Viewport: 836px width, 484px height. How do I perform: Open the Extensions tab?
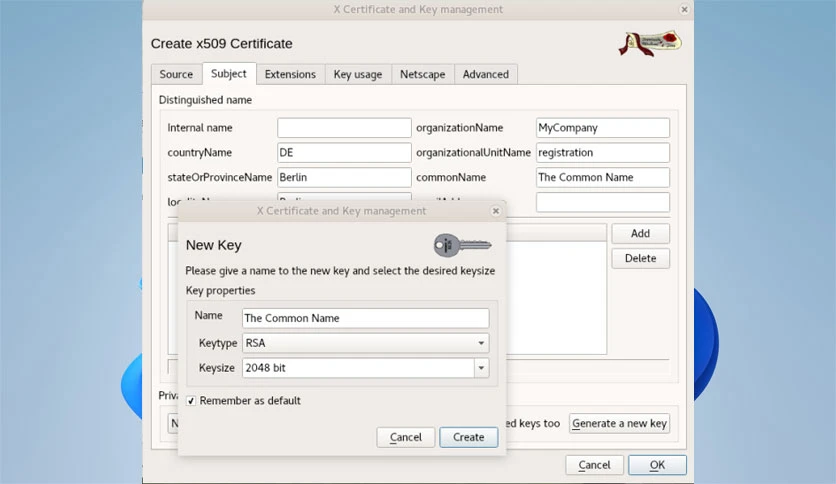coord(291,74)
